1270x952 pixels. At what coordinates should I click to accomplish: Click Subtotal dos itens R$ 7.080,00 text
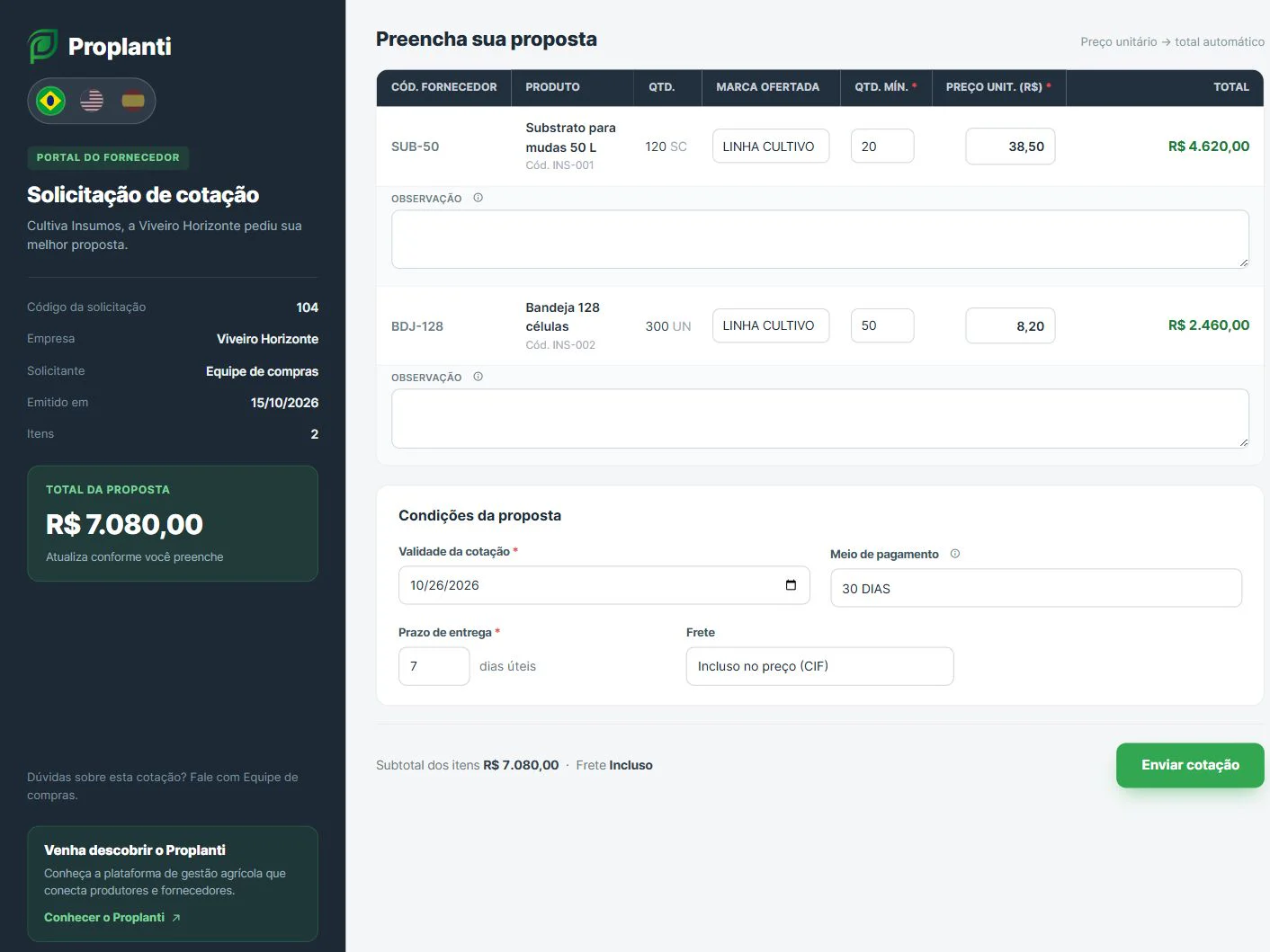tap(467, 765)
